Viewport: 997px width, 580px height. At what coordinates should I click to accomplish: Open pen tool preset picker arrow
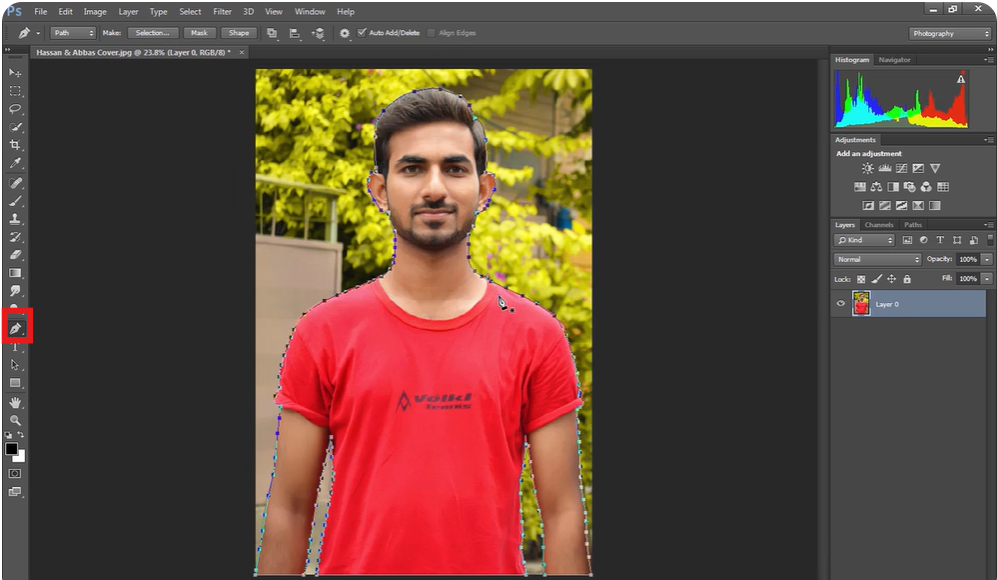38,33
